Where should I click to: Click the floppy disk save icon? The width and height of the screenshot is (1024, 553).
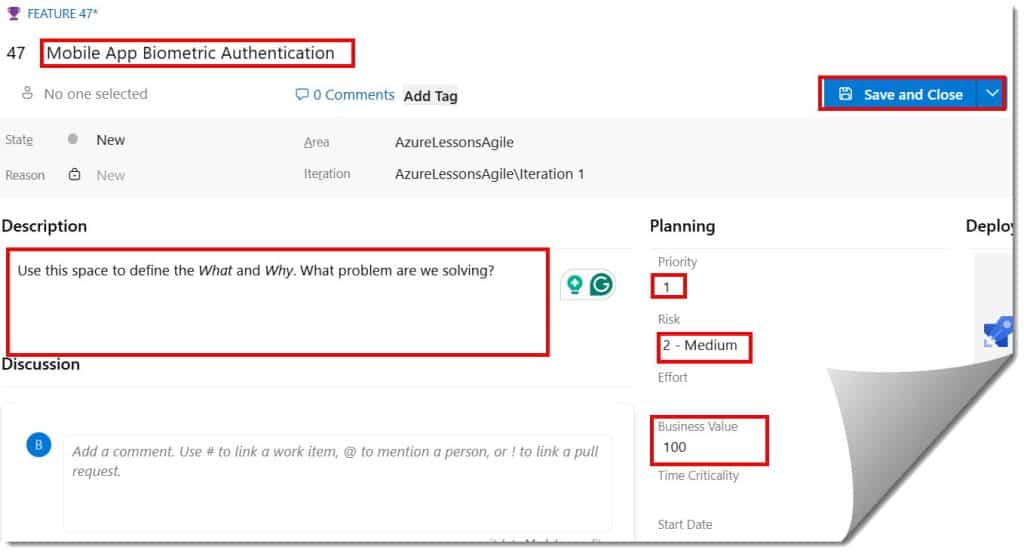[x=845, y=94]
